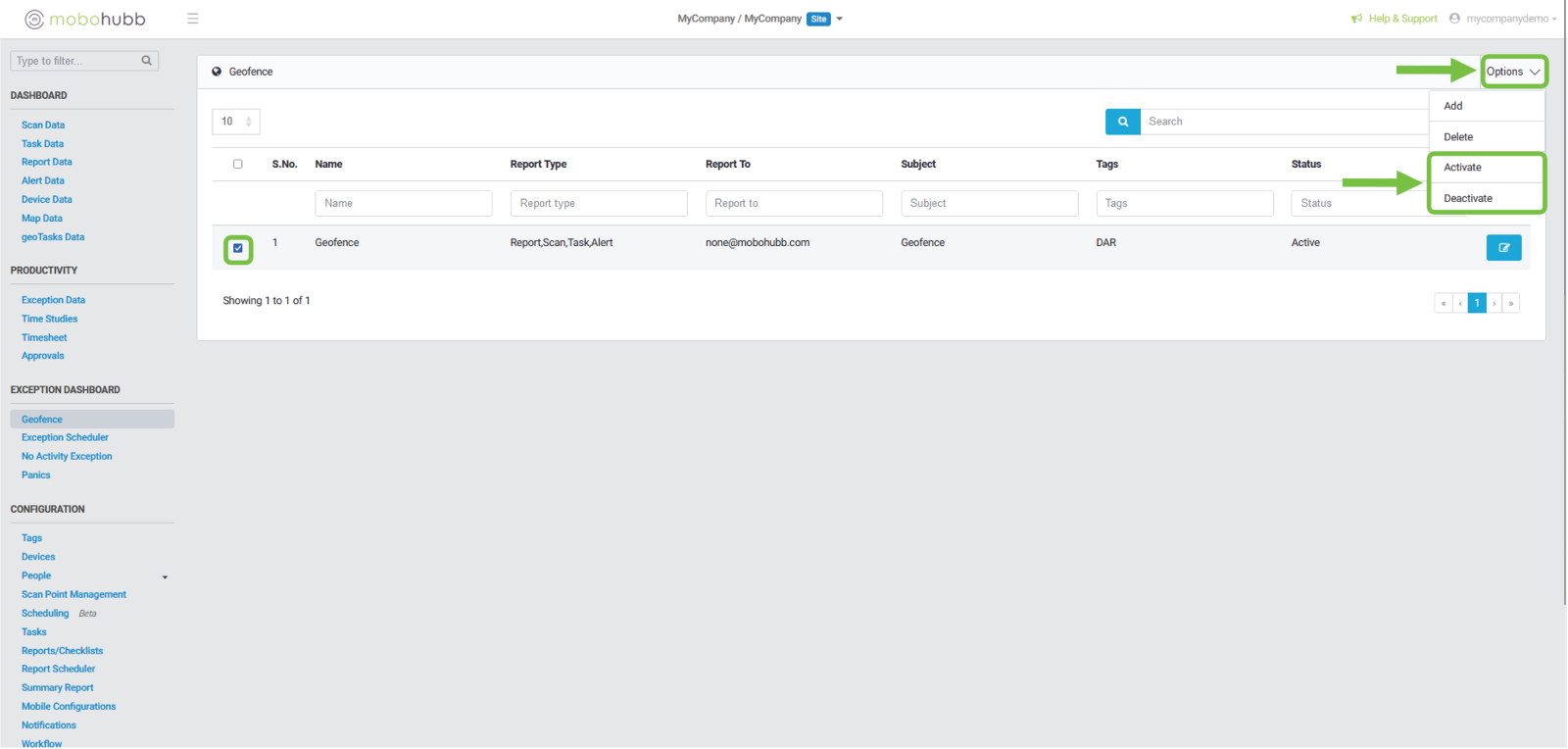Click the edit icon for Geofence row
This screenshot has height=749, width=1568.
tap(1503, 248)
